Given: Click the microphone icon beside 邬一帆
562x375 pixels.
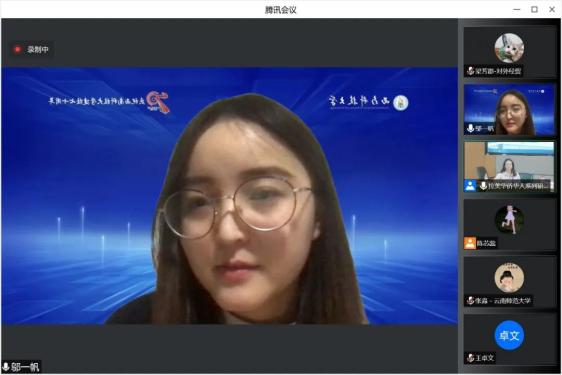Looking at the screenshot, I should (x=6, y=367).
